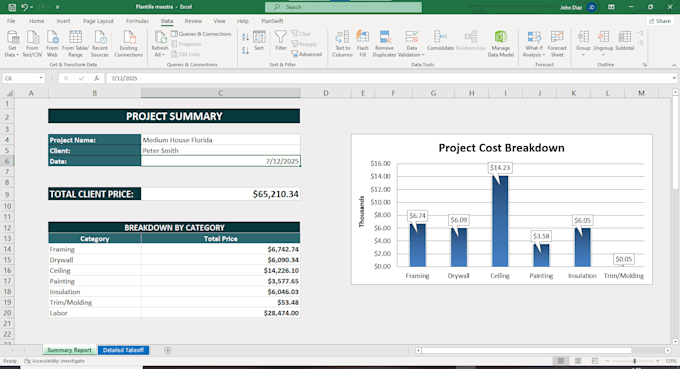Click the Group outline icon
Image resolution: width=680 pixels, height=369 pixels.
click(583, 37)
